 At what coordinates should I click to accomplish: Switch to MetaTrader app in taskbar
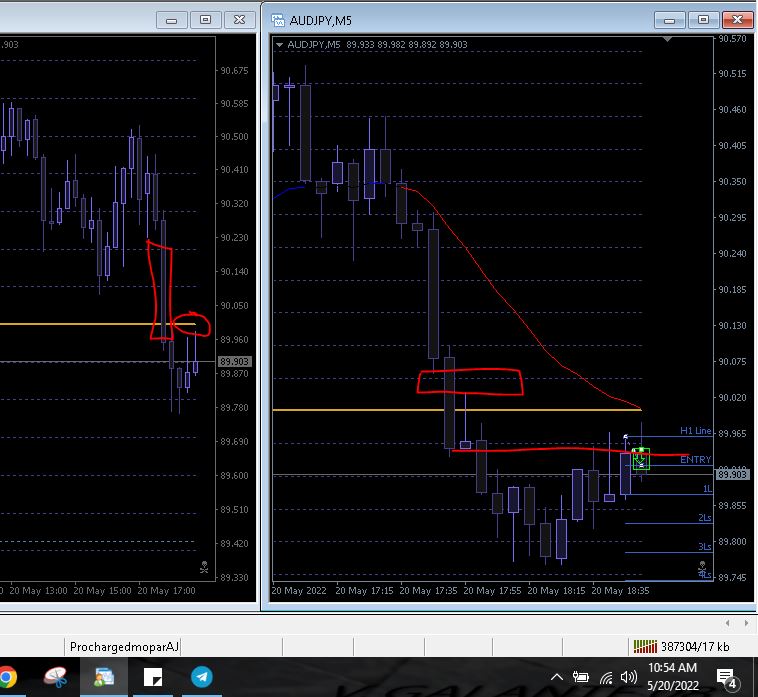[104, 677]
